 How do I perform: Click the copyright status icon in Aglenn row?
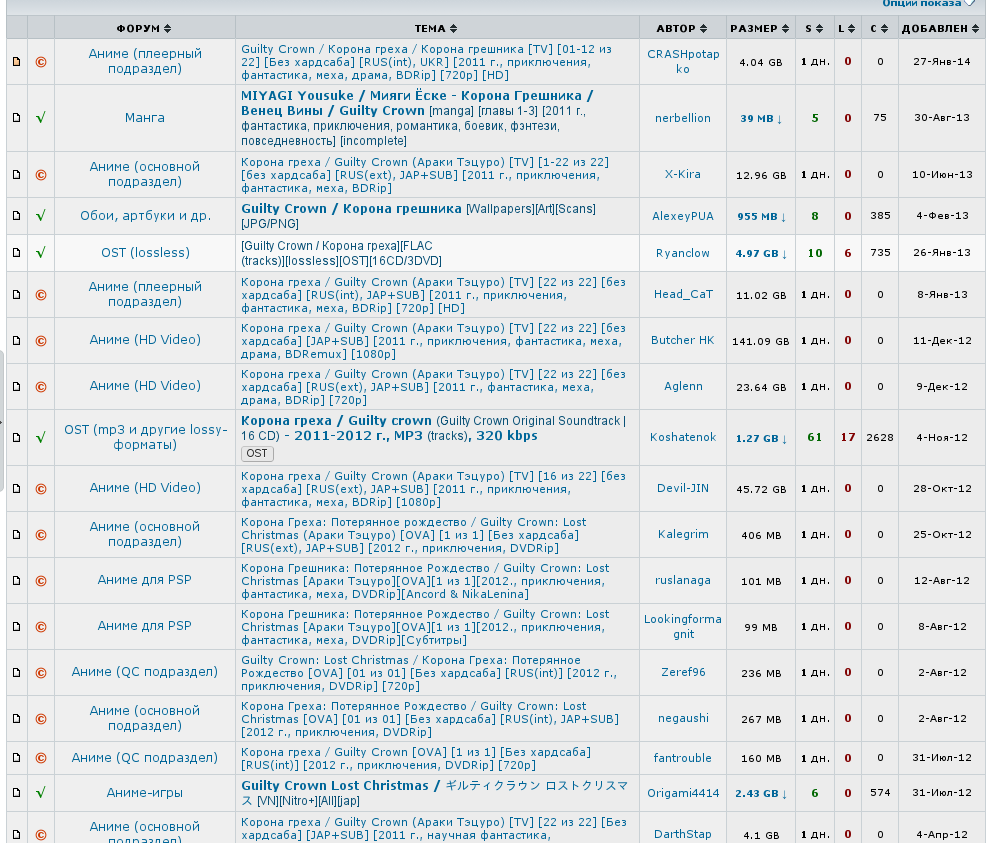tap(41, 386)
